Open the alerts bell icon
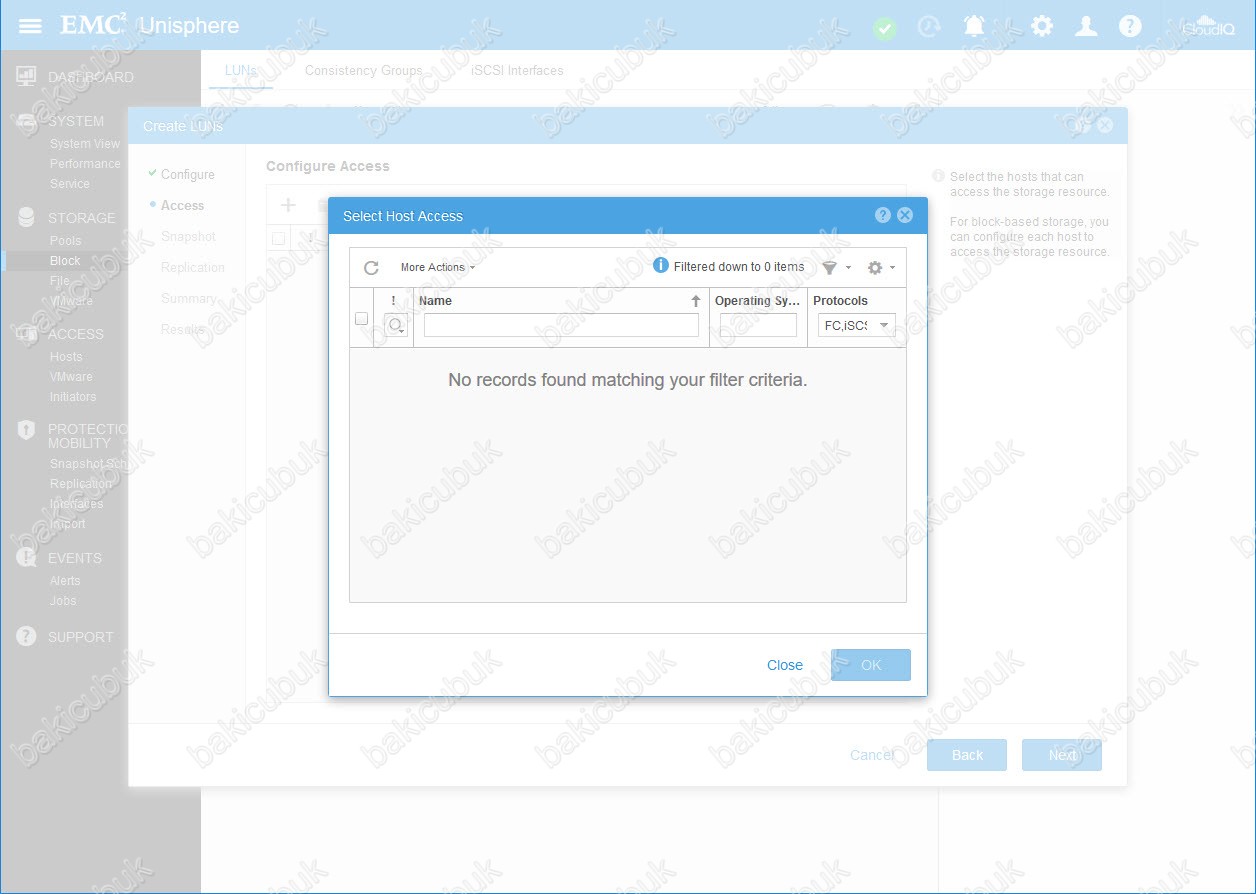 point(974,26)
